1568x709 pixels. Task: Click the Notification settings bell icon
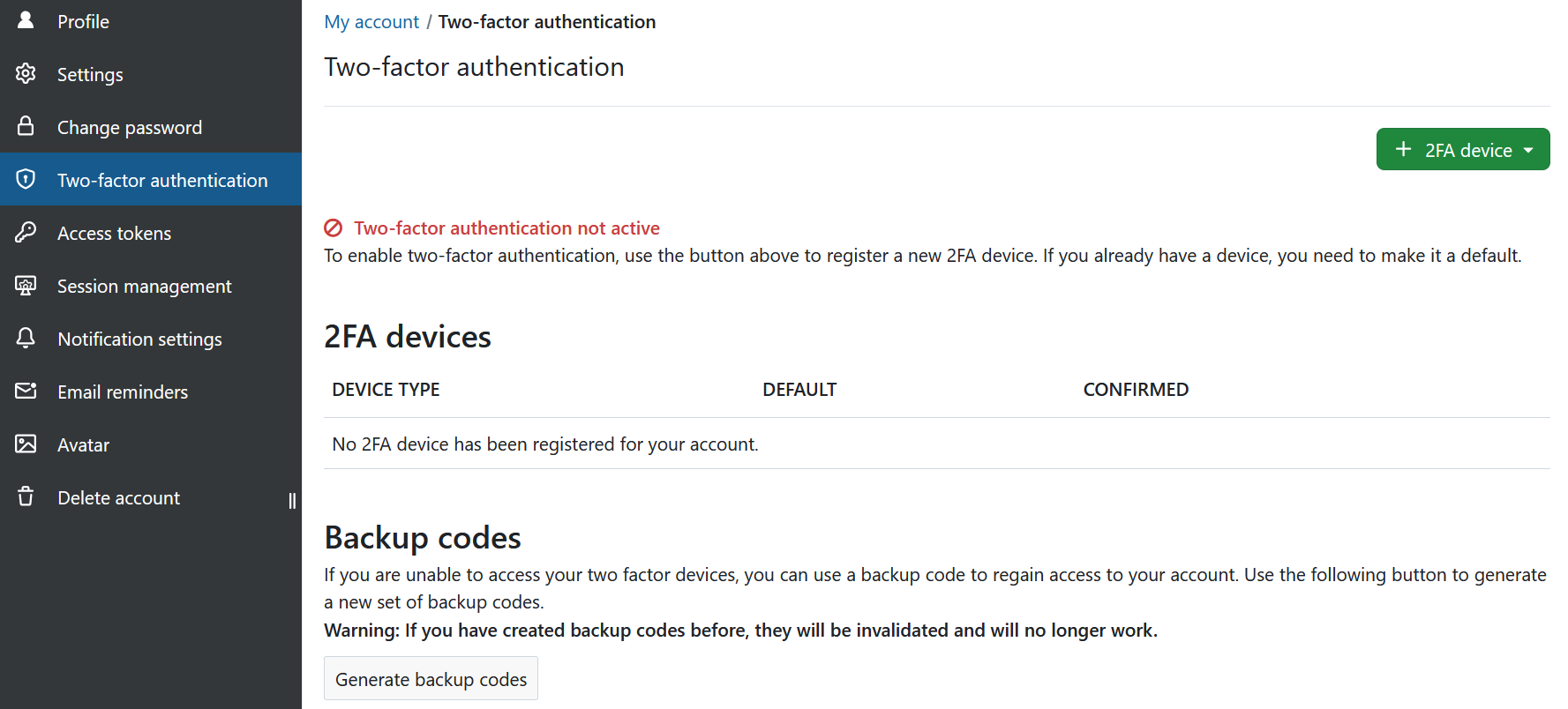26,338
